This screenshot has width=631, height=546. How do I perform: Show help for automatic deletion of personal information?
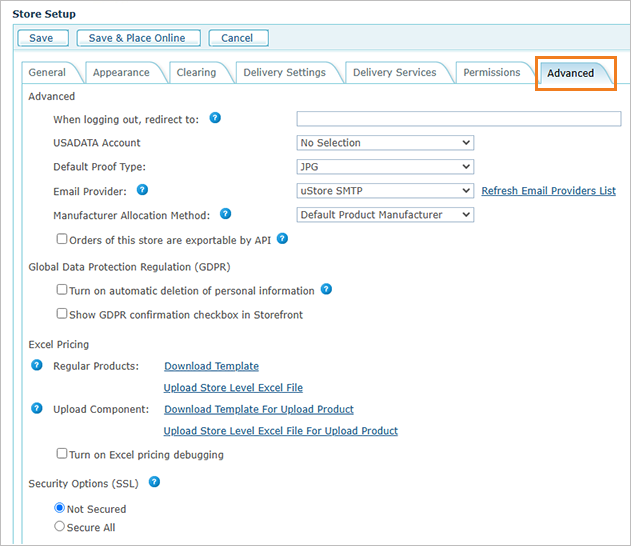[326, 290]
